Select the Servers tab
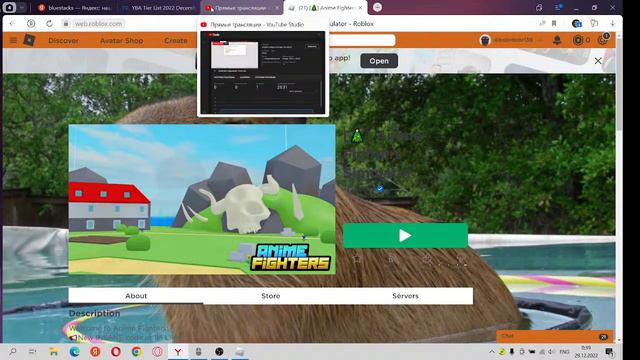Viewport: 640px width, 360px height. pyautogui.click(x=405, y=296)
